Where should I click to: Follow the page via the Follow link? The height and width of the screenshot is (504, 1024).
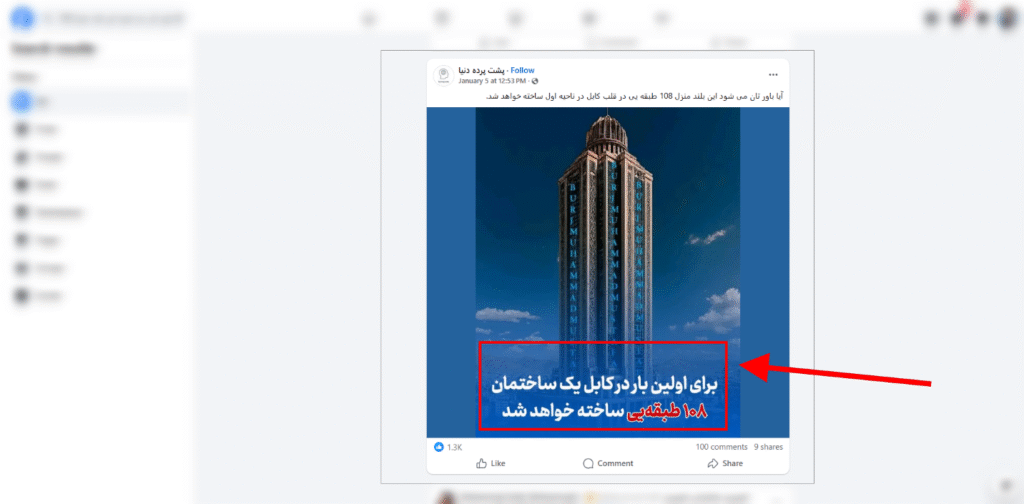pyautogui.click(x=522, y=71)
